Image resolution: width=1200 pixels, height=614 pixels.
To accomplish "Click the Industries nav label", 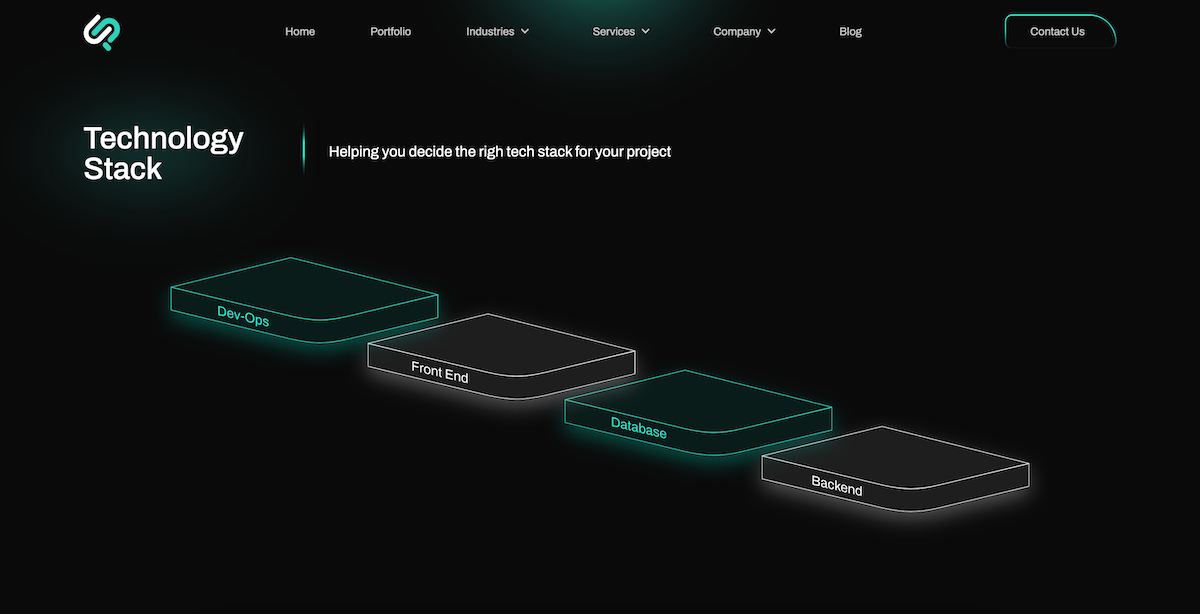I will (x=490, y=31).
